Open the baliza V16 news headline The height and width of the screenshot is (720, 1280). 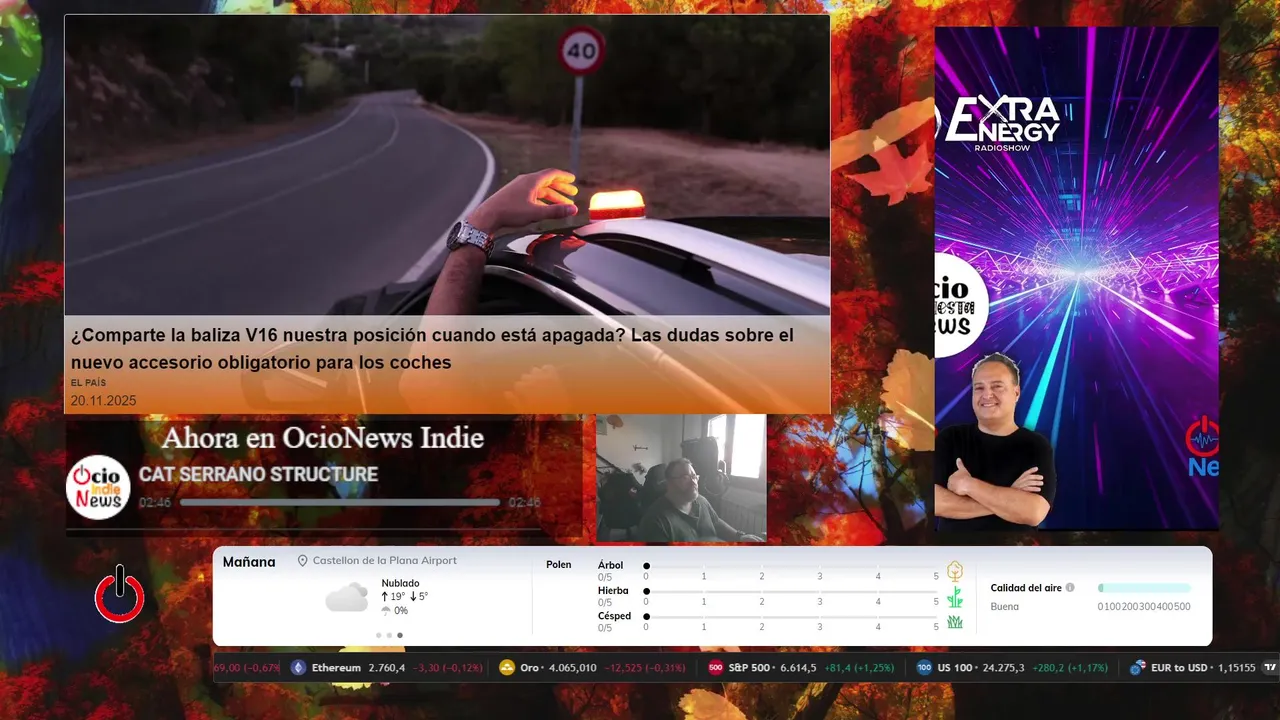pyautogui.click(x=433, y=349)
